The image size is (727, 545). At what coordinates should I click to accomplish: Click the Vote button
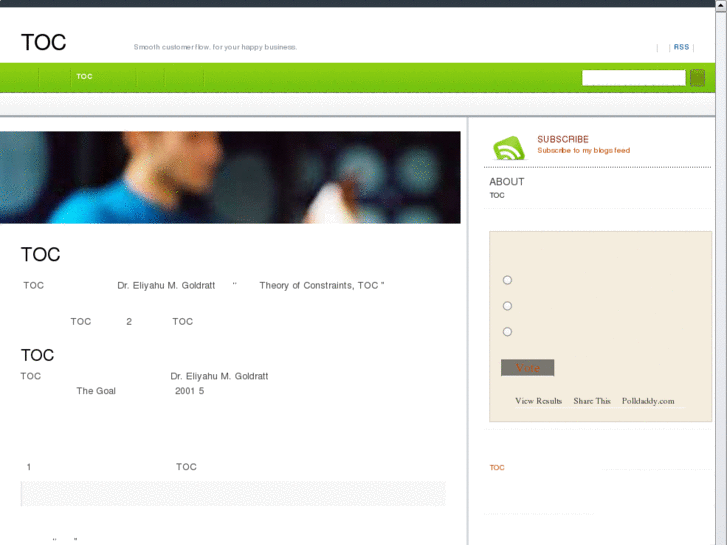point(528,368)
